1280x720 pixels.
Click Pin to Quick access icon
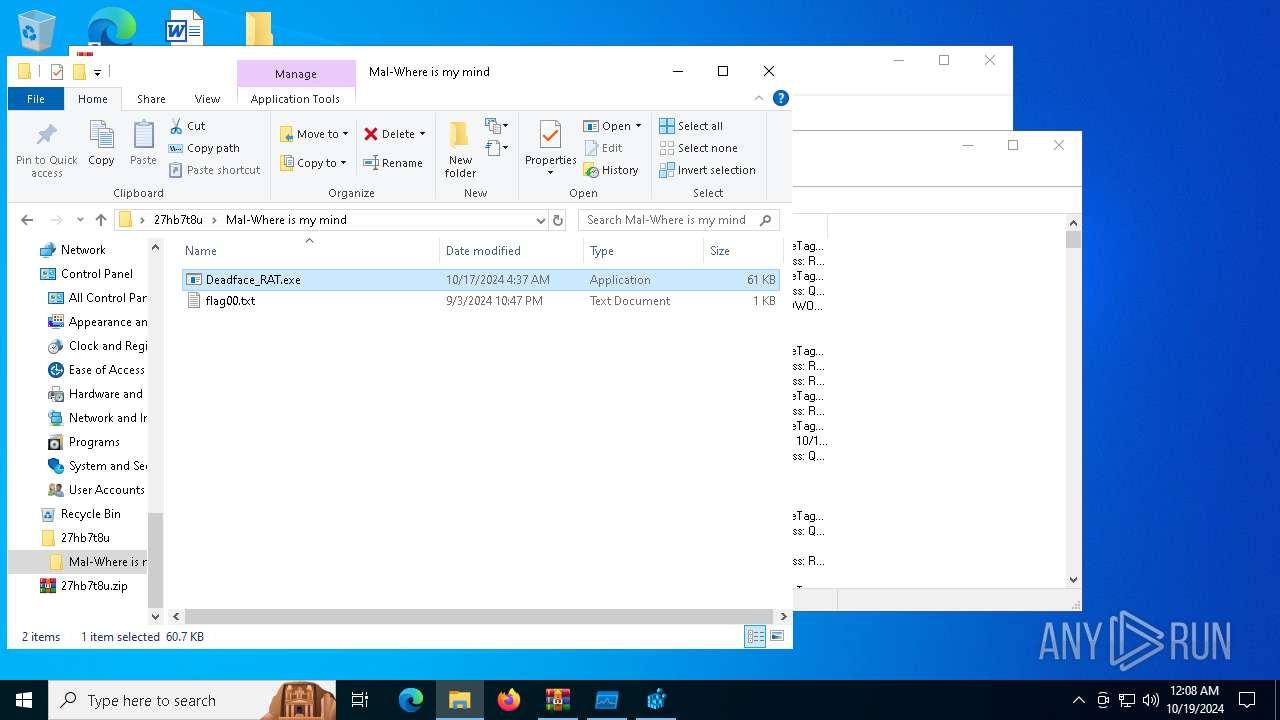[x=46, y=150]
